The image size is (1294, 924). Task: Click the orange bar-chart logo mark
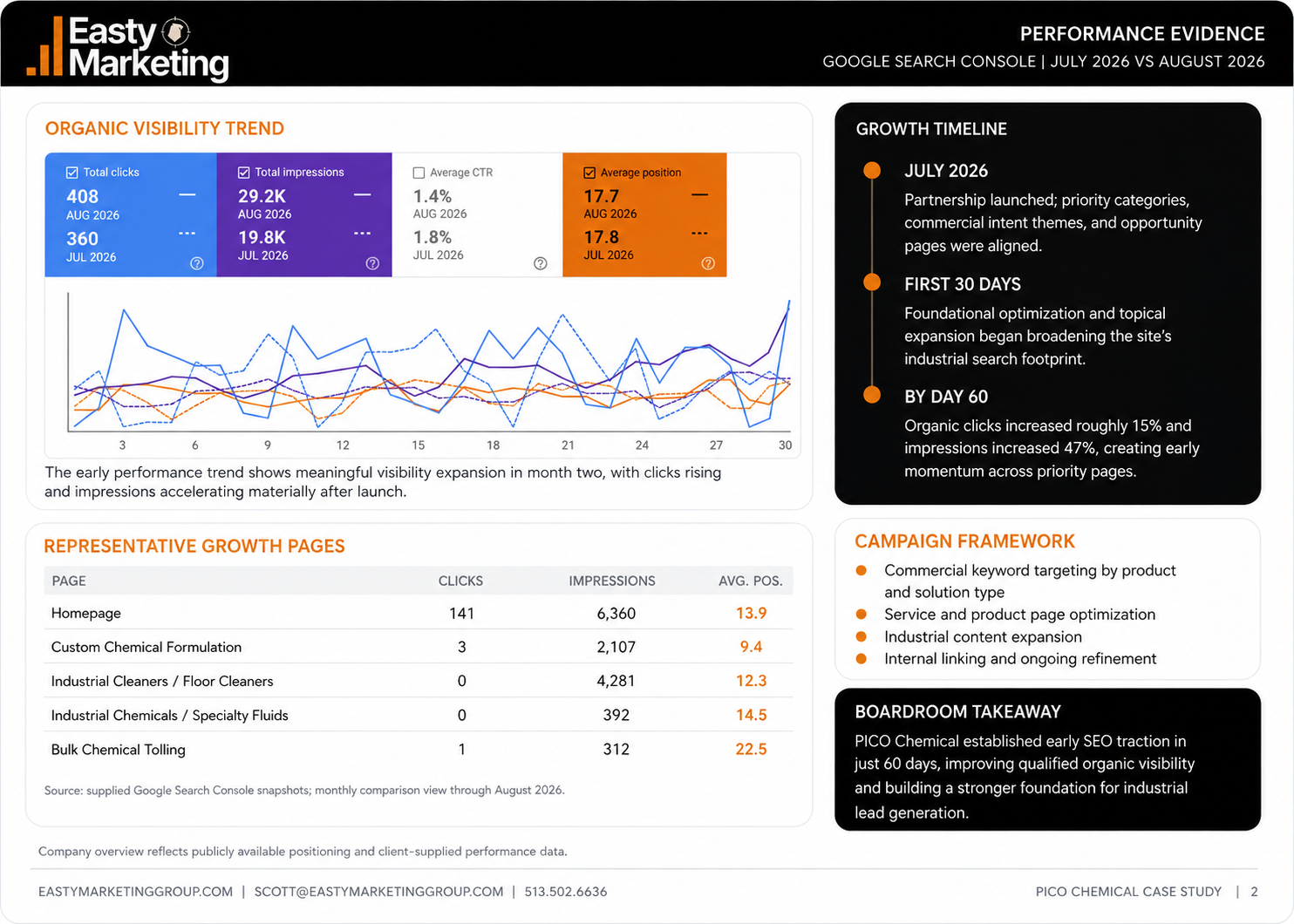point(44,47)
